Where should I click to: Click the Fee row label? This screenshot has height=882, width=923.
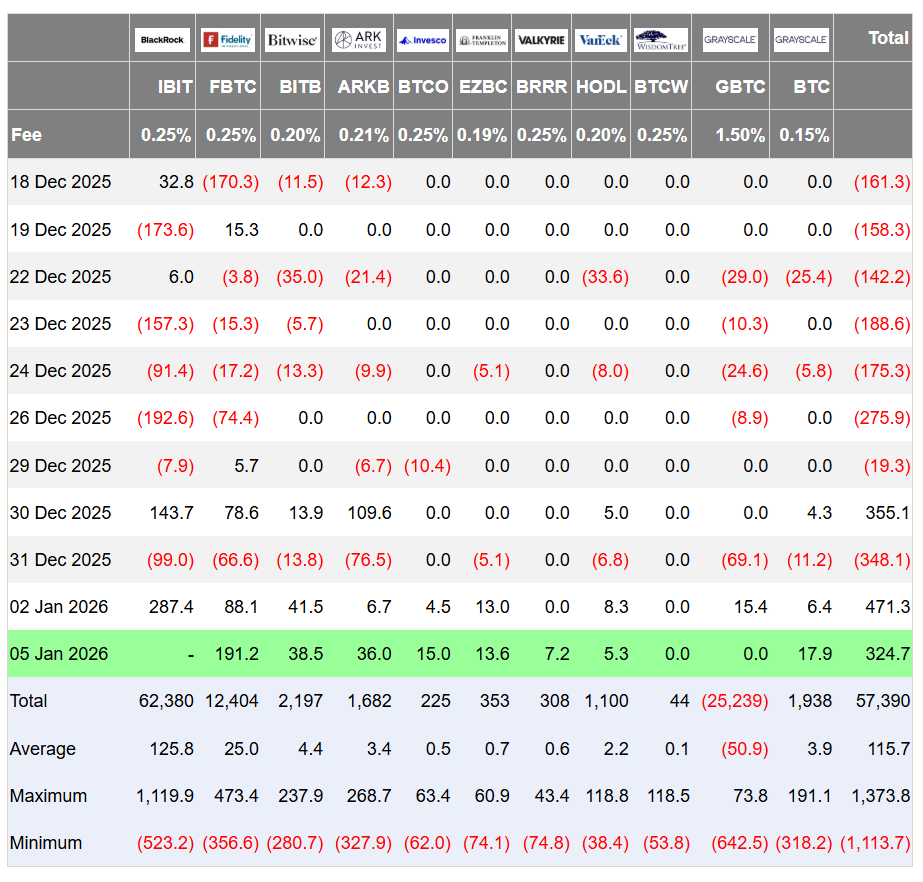(26, 135)
